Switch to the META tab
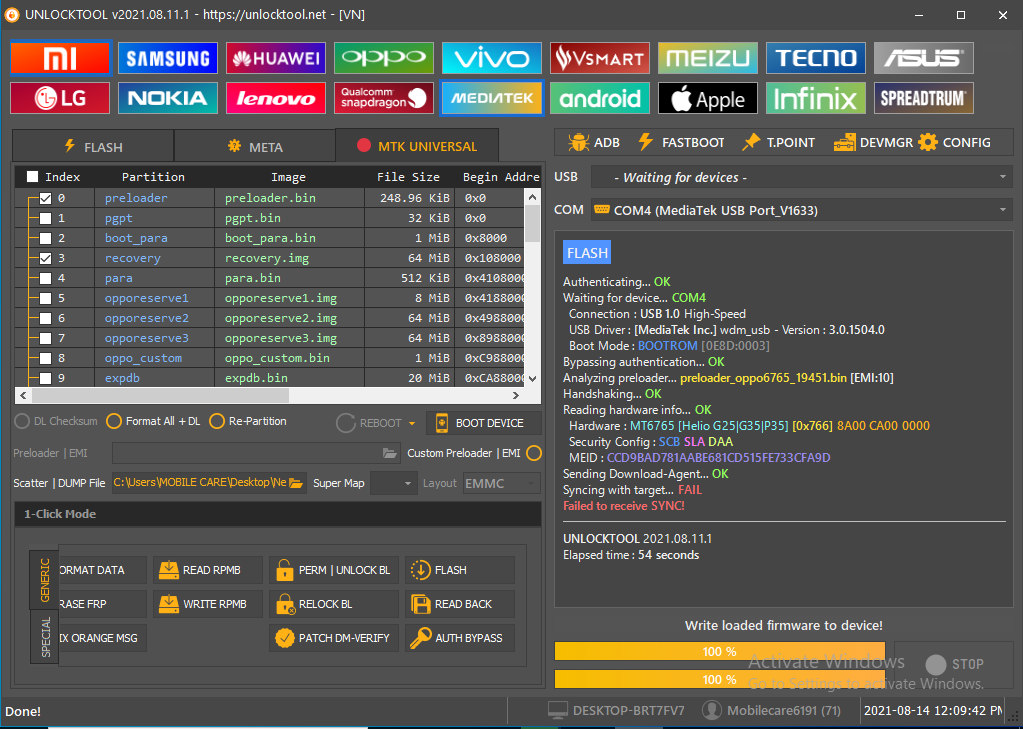 pos(254,146)
